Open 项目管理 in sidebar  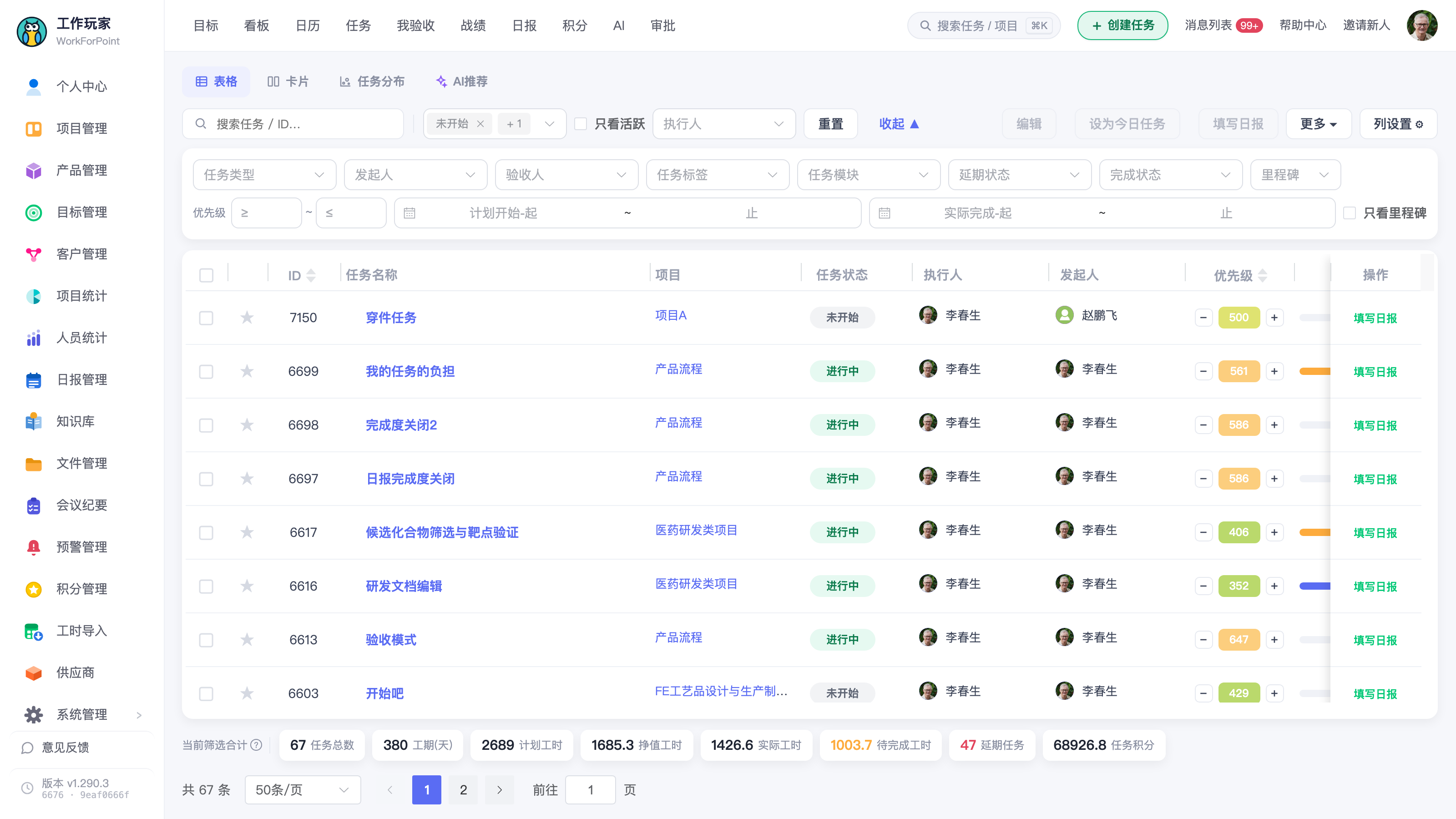pyautogui.click(x=81, y=128)
